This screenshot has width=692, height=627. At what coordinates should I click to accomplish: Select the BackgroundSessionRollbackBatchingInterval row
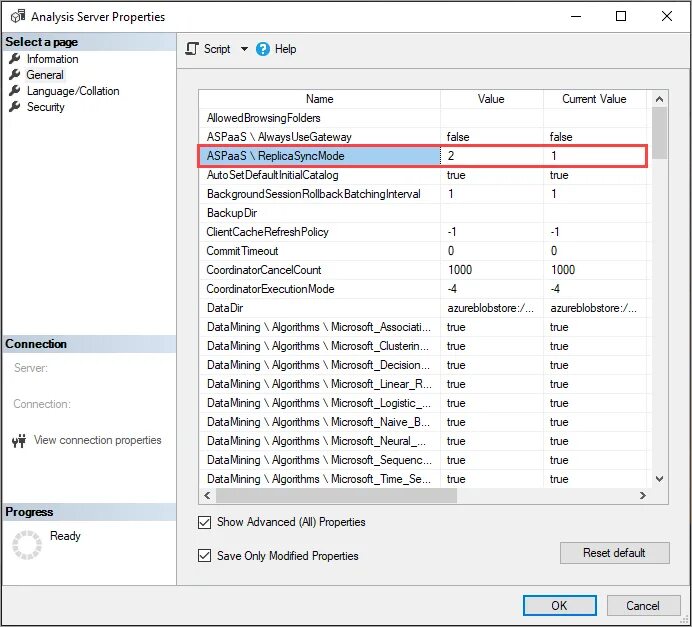(x=423, y=194)
